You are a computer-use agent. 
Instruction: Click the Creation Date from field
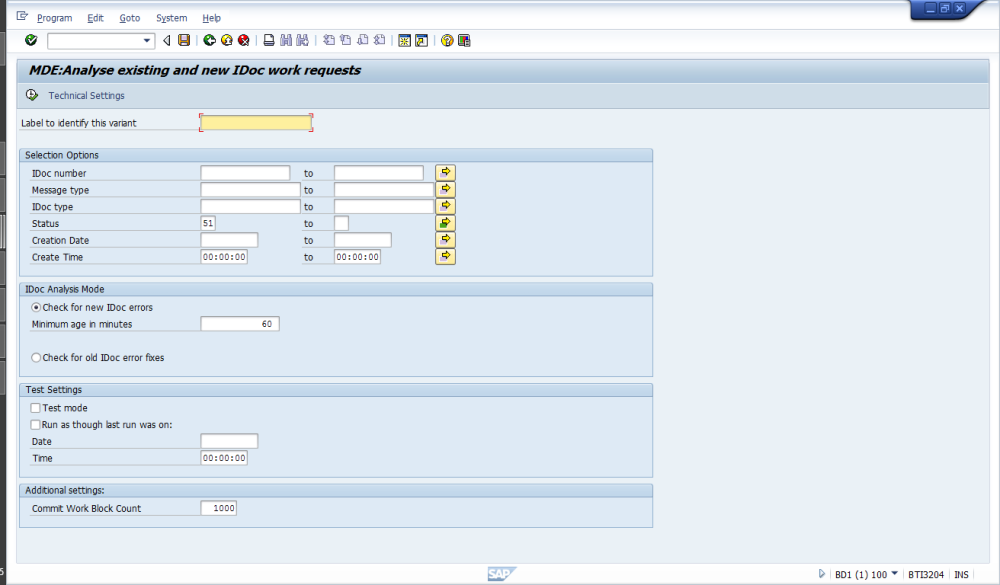[x=229, y=240]
